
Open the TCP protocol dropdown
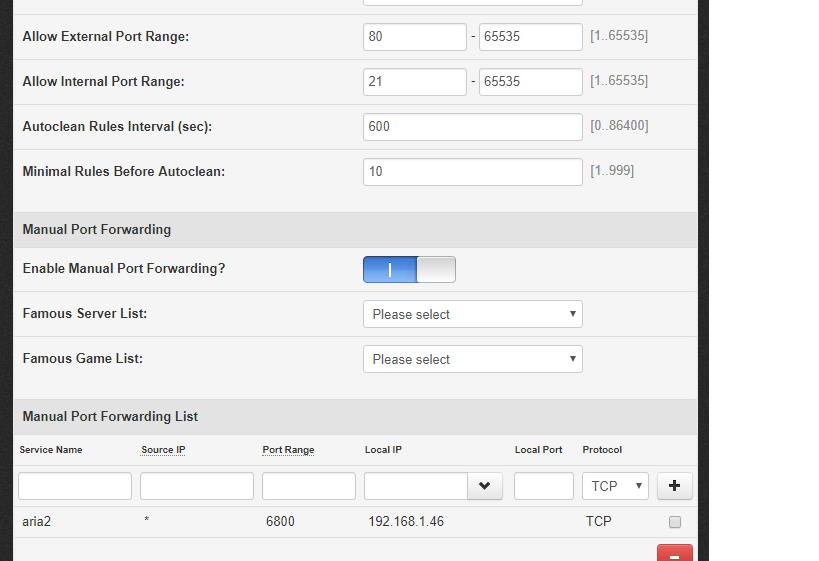tap(615, 486)
